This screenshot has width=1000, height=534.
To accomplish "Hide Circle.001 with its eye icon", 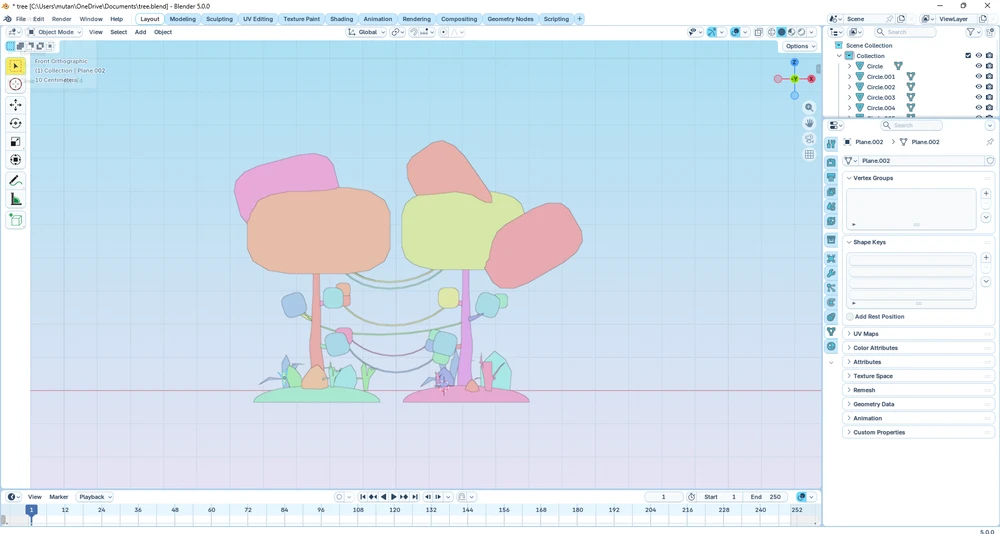I will click(978, 77).
